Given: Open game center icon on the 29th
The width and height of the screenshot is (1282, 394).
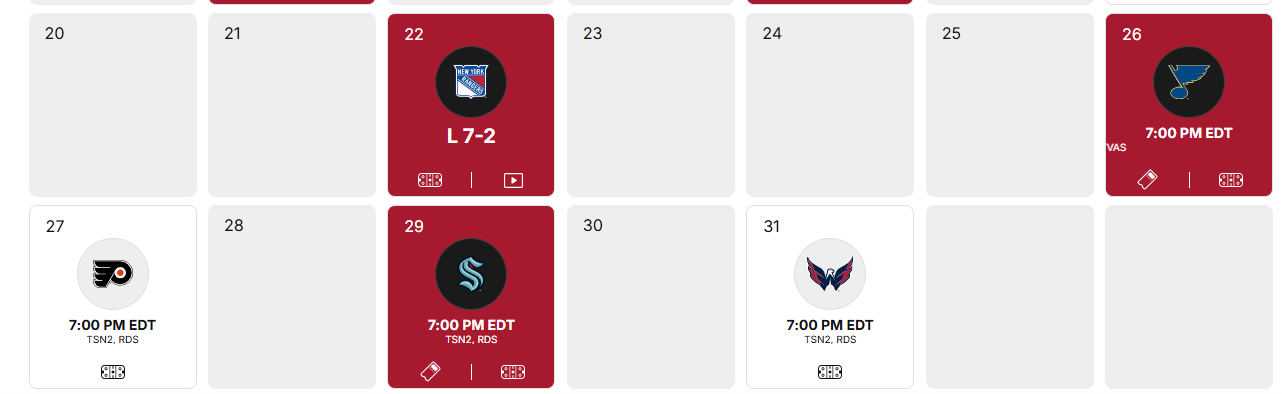Looking at the screenshot, I should 513,372.
